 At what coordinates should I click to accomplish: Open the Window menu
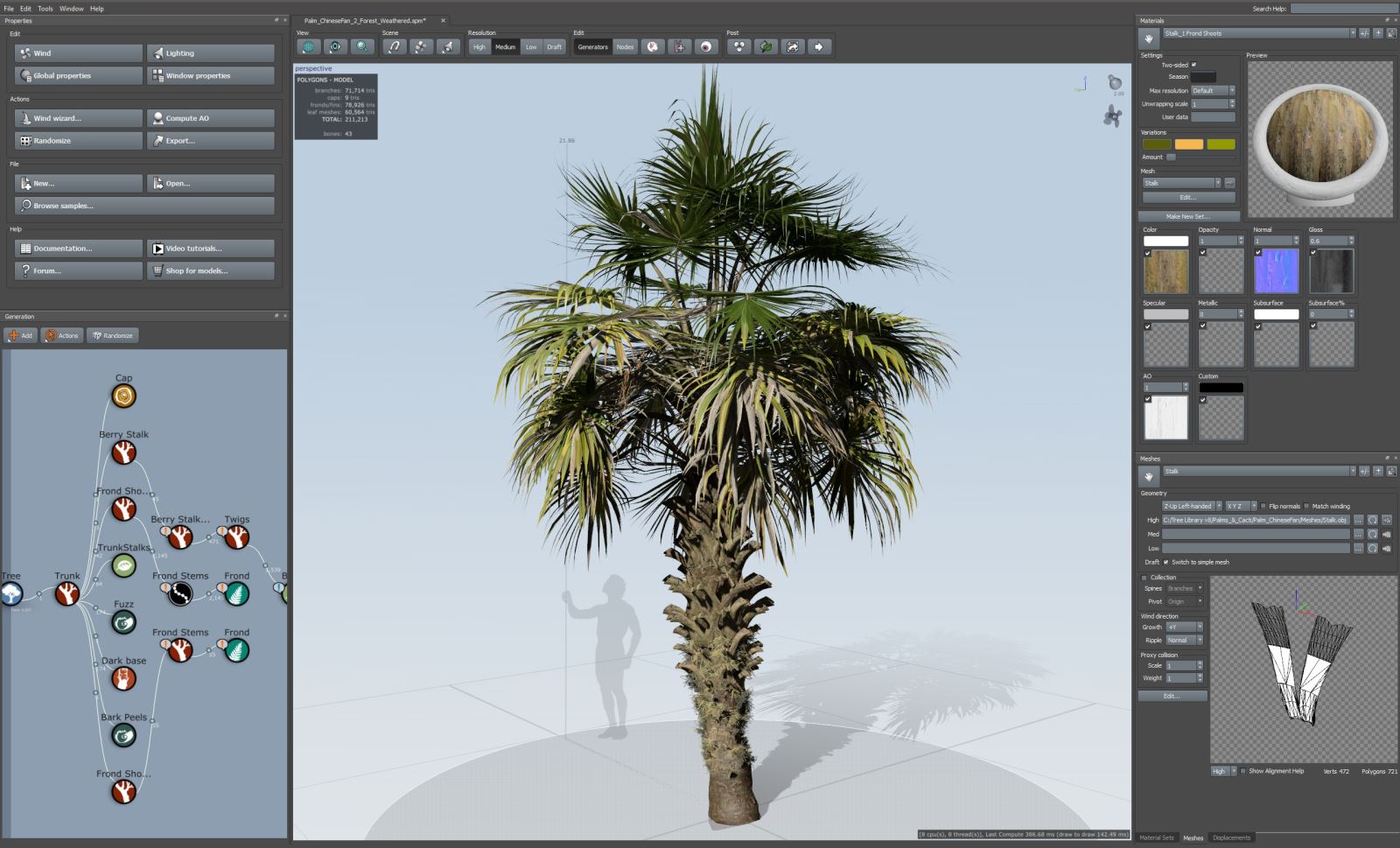72,9
